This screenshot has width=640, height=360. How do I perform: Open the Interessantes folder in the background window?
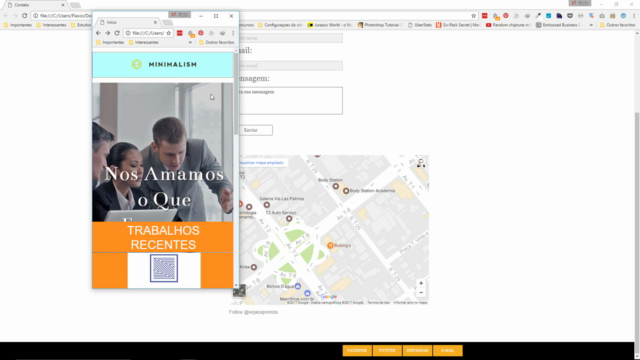click(51, 25)
